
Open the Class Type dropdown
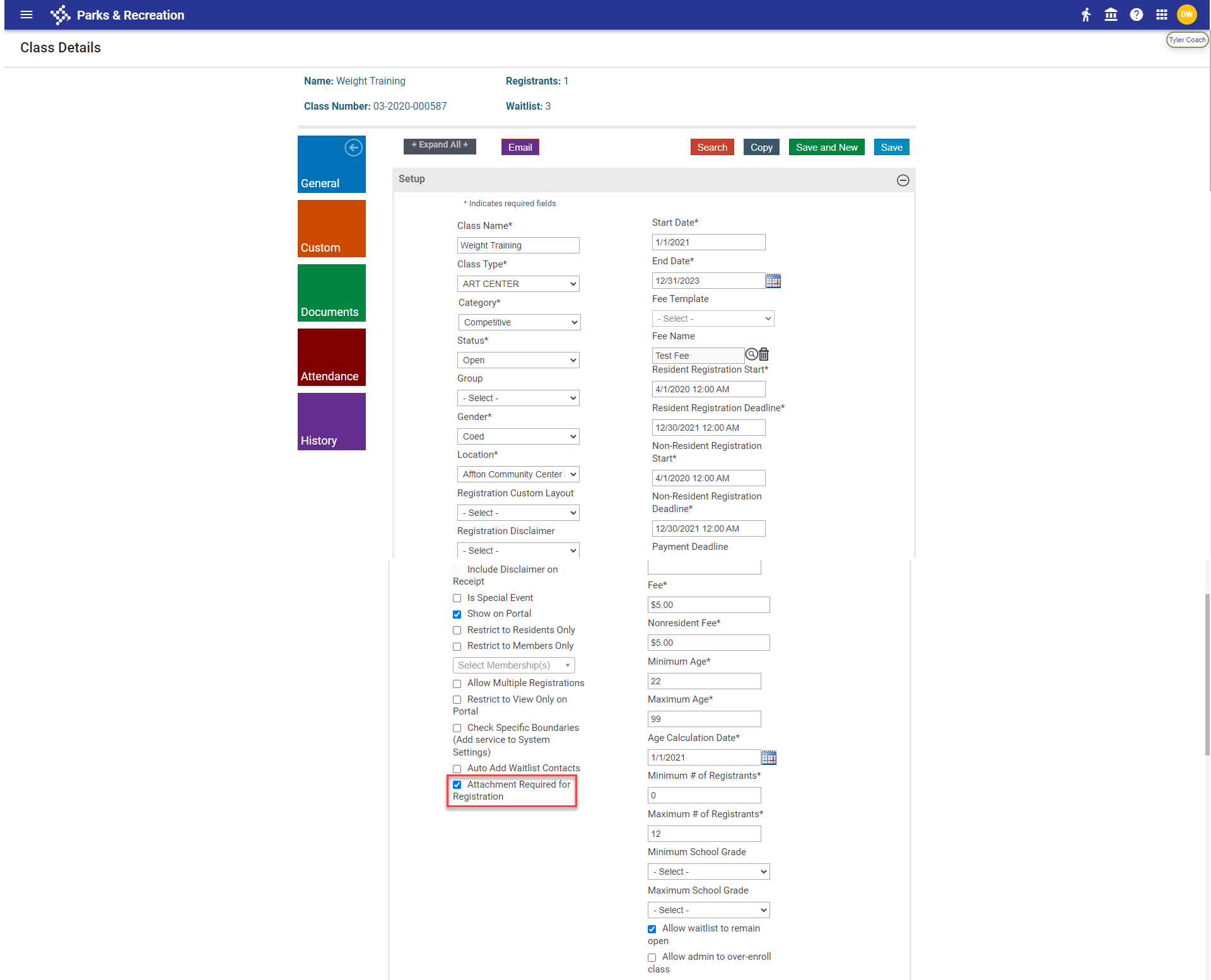click(518, 284)
